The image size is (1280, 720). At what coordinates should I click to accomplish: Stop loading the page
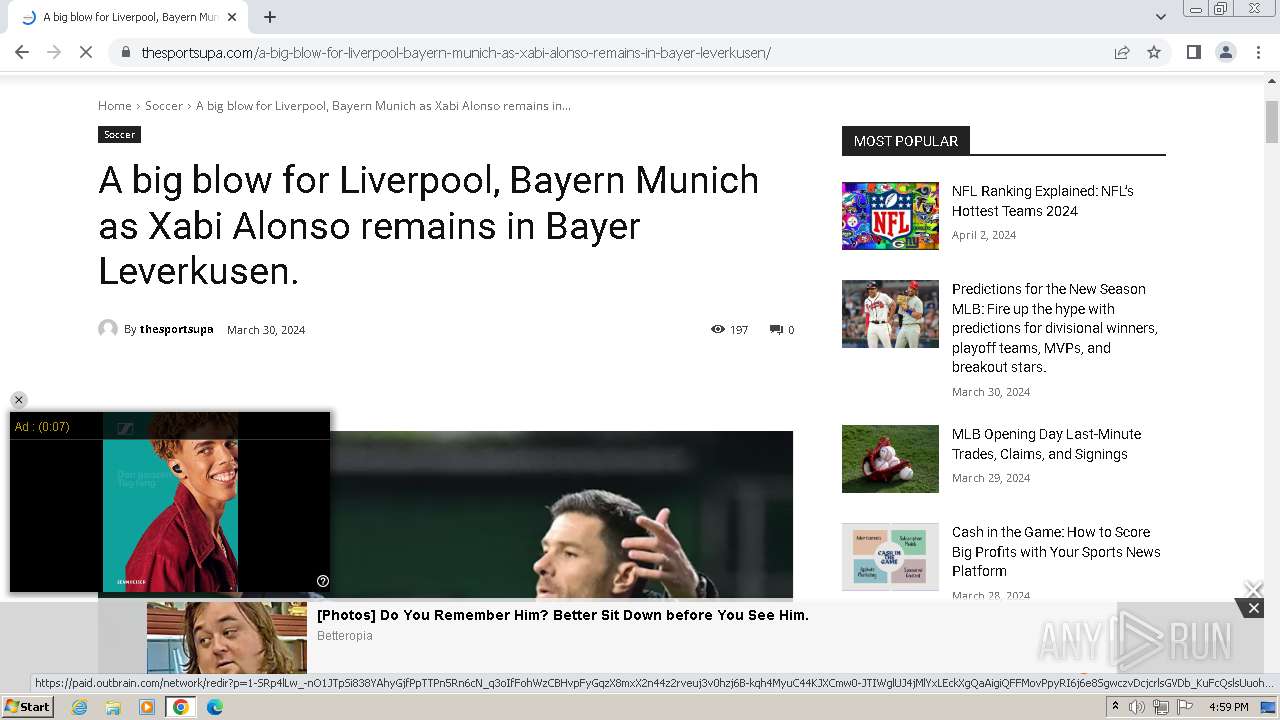tap(86, 52)
